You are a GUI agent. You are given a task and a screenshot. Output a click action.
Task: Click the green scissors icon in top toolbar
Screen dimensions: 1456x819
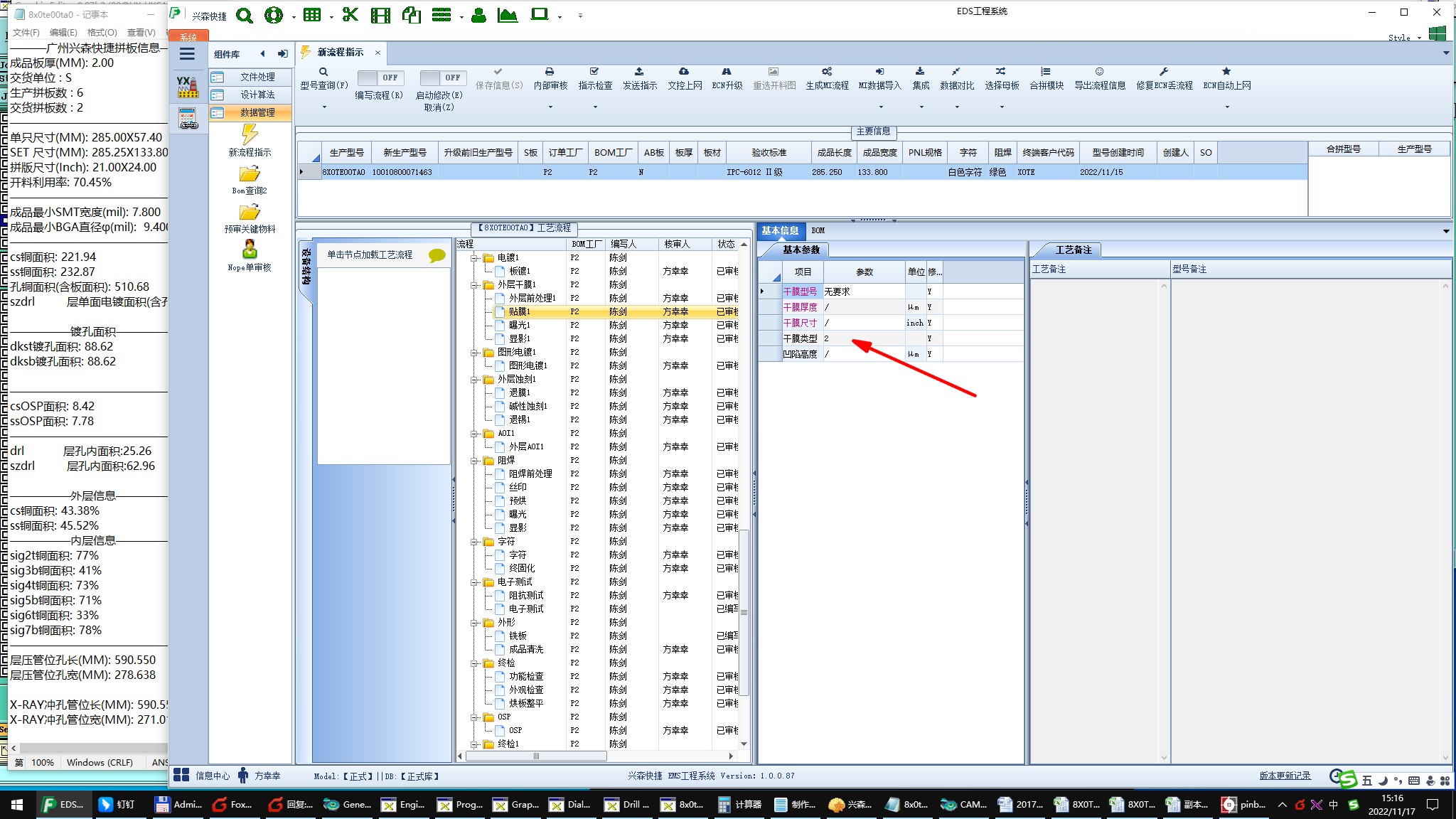pos(350,15)
